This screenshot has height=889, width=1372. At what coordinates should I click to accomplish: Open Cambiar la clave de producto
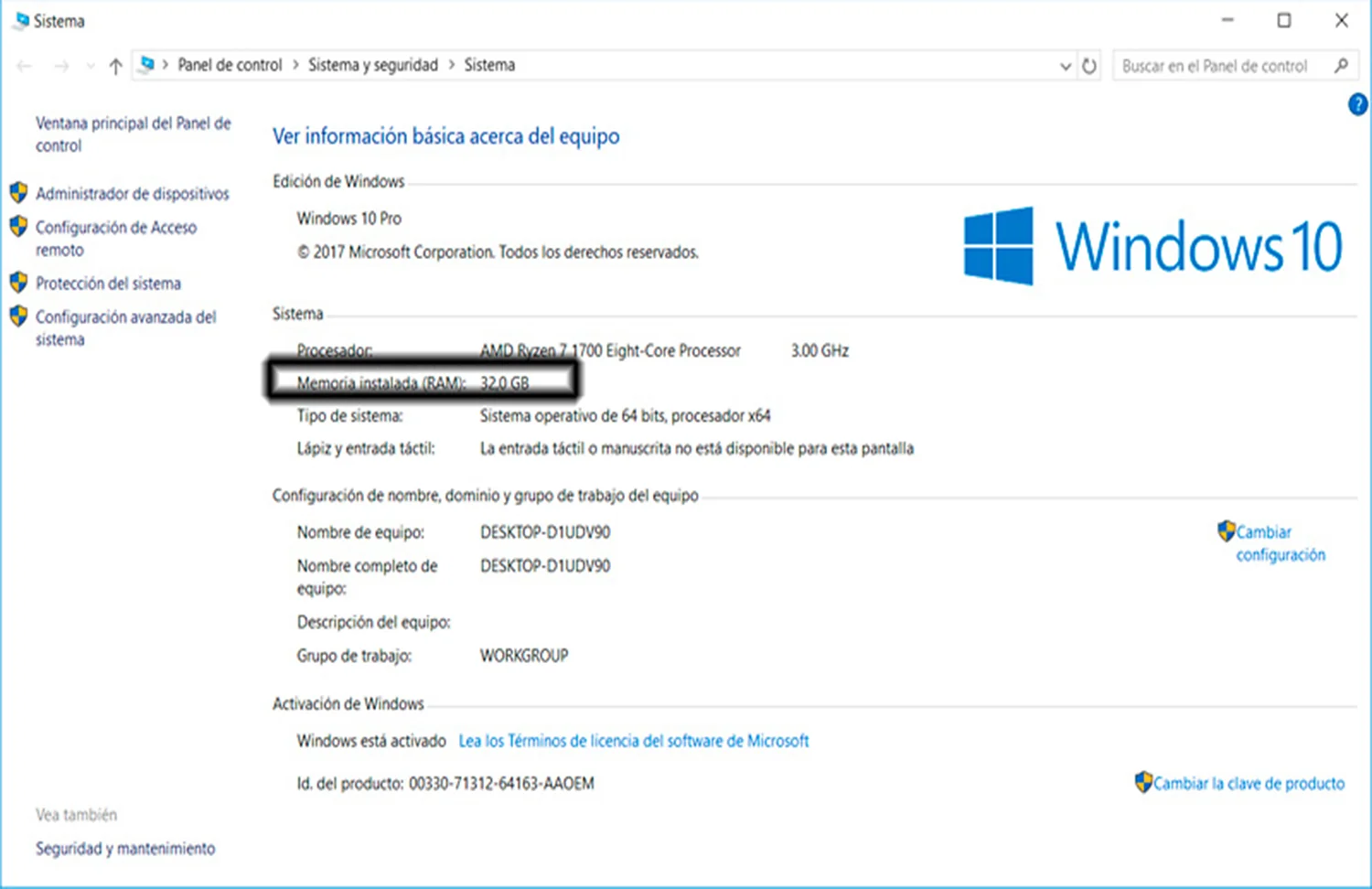[1249, 783]
